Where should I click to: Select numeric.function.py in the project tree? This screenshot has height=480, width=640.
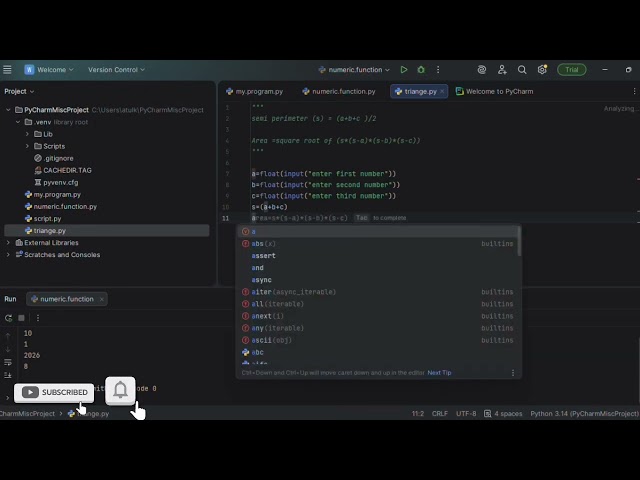61,207
